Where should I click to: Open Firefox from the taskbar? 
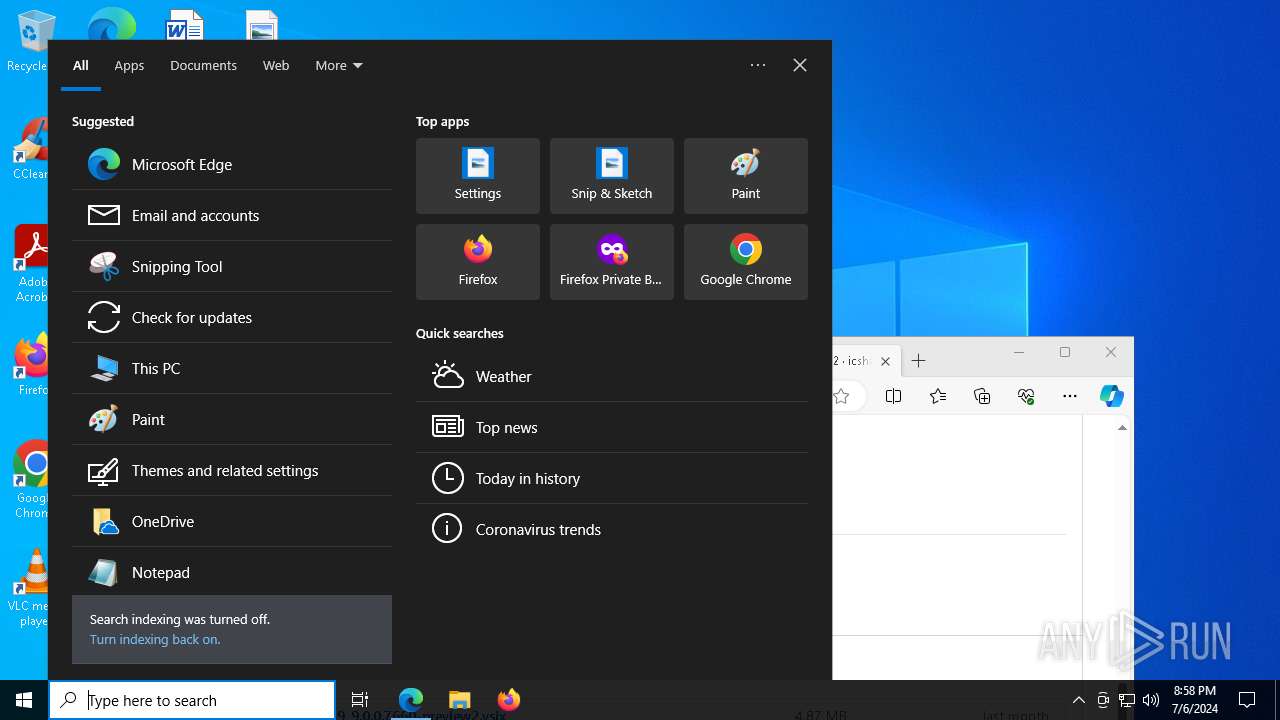(508, 700)
